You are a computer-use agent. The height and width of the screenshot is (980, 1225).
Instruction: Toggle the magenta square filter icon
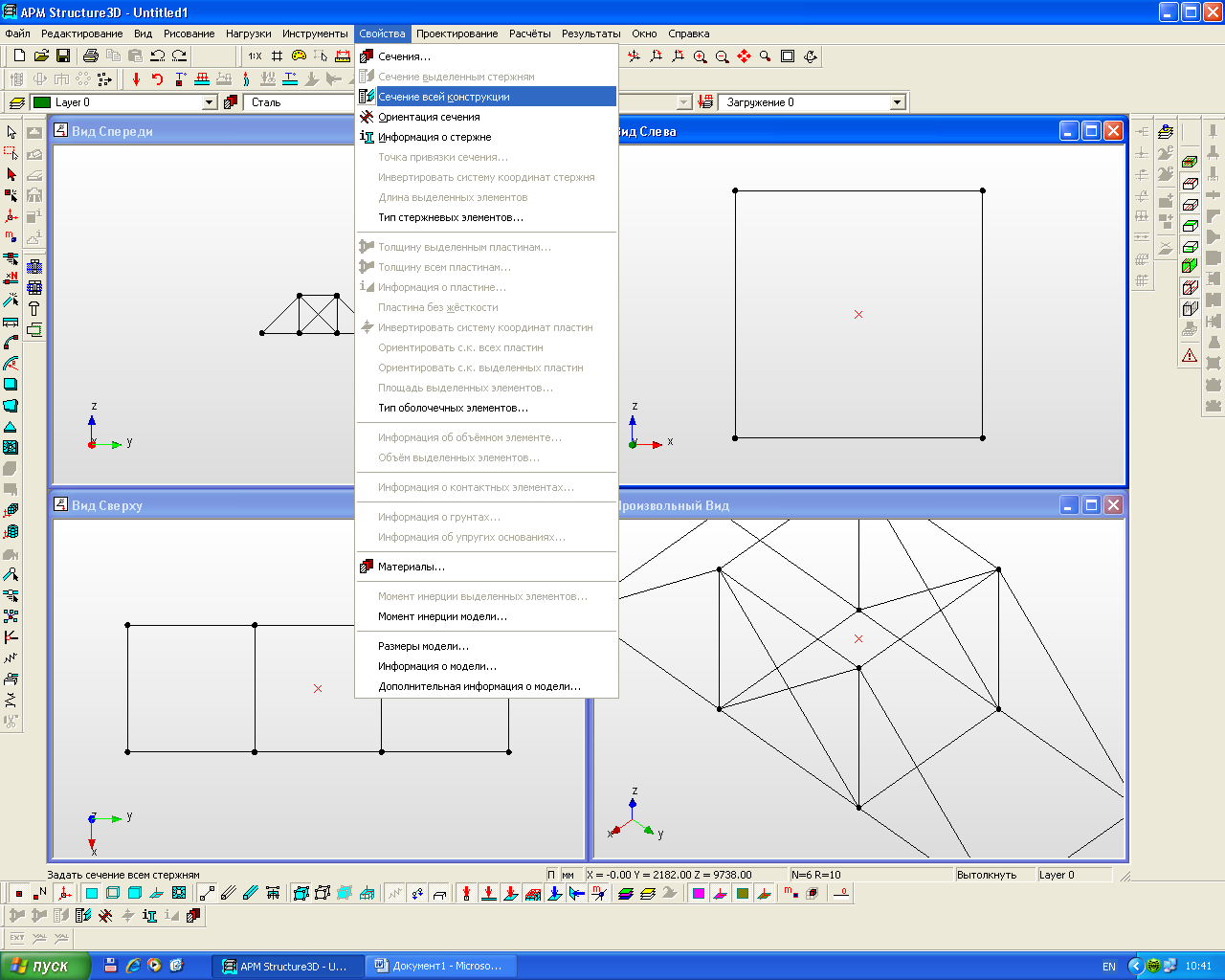pos(699,893)
